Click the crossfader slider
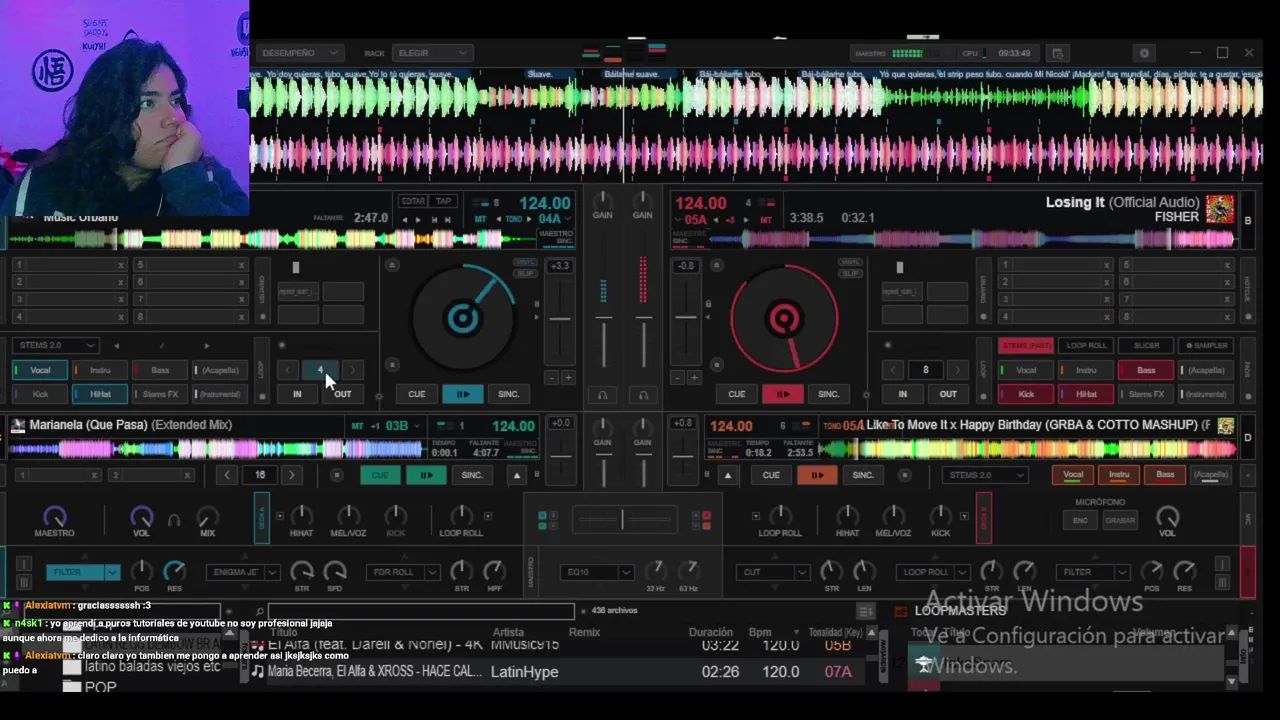Viewport: 1280px width, 720px height. (x=622, y=520)
